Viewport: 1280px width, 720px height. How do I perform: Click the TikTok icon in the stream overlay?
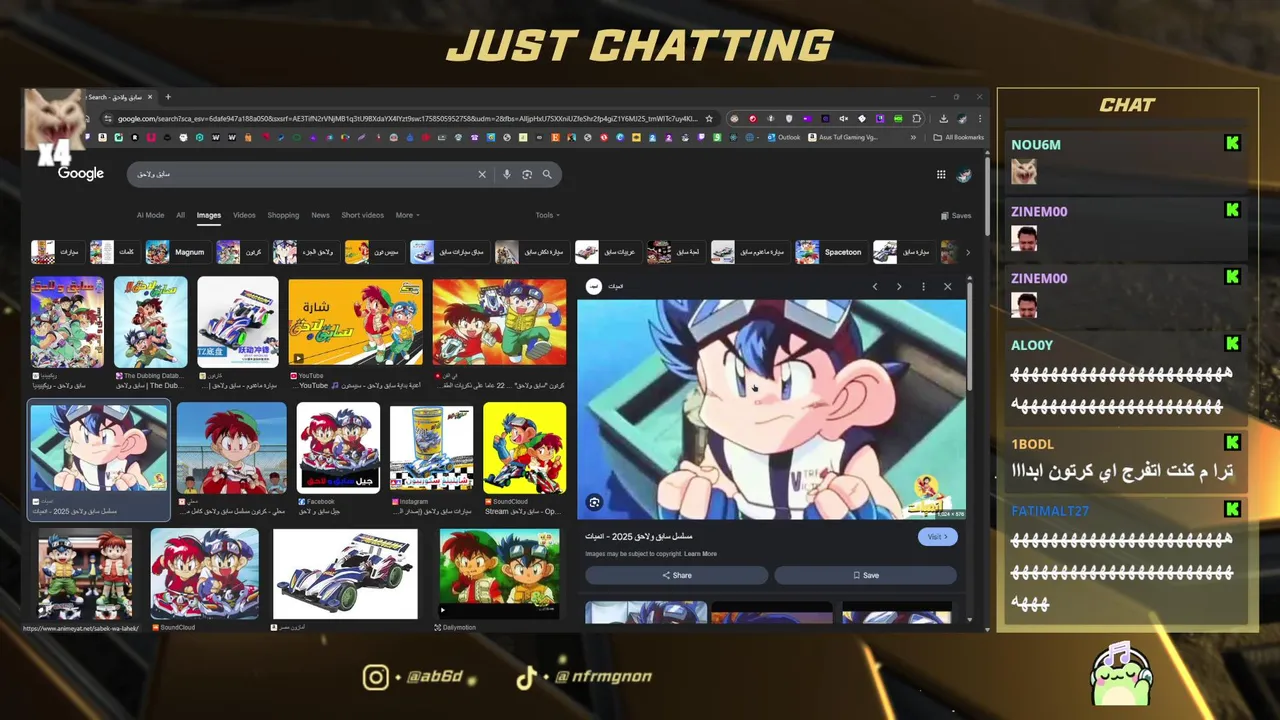tap(527, 677)
